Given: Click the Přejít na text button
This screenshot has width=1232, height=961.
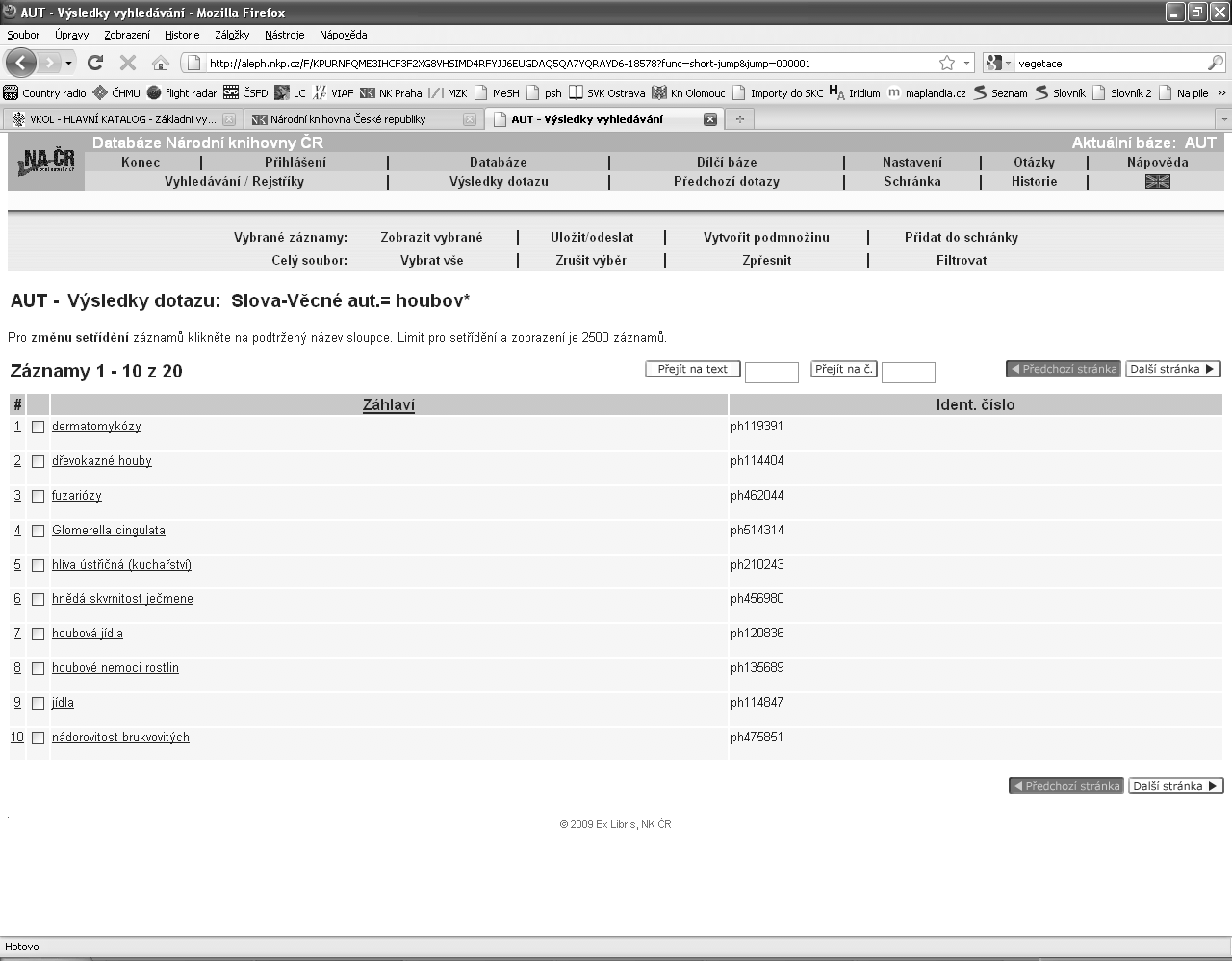Looking at the screenshot, I should pos(692,369).
